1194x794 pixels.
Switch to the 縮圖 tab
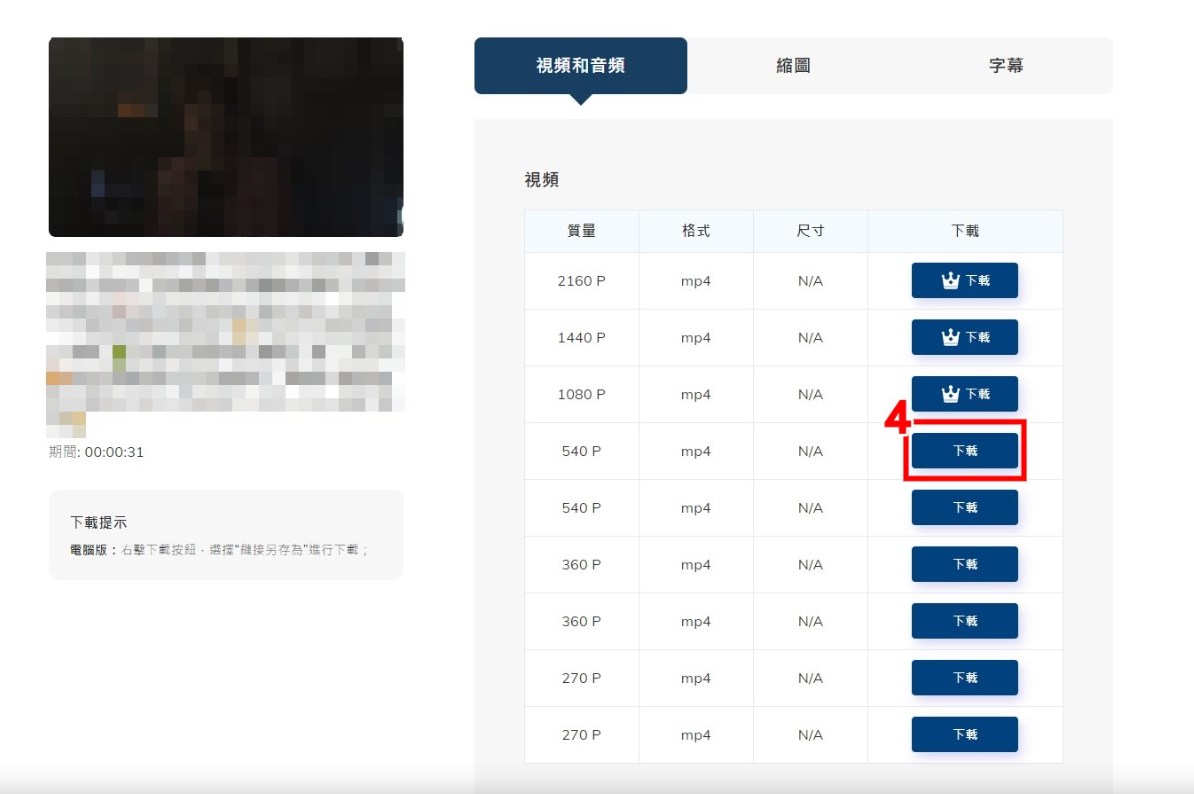[793, 66]
